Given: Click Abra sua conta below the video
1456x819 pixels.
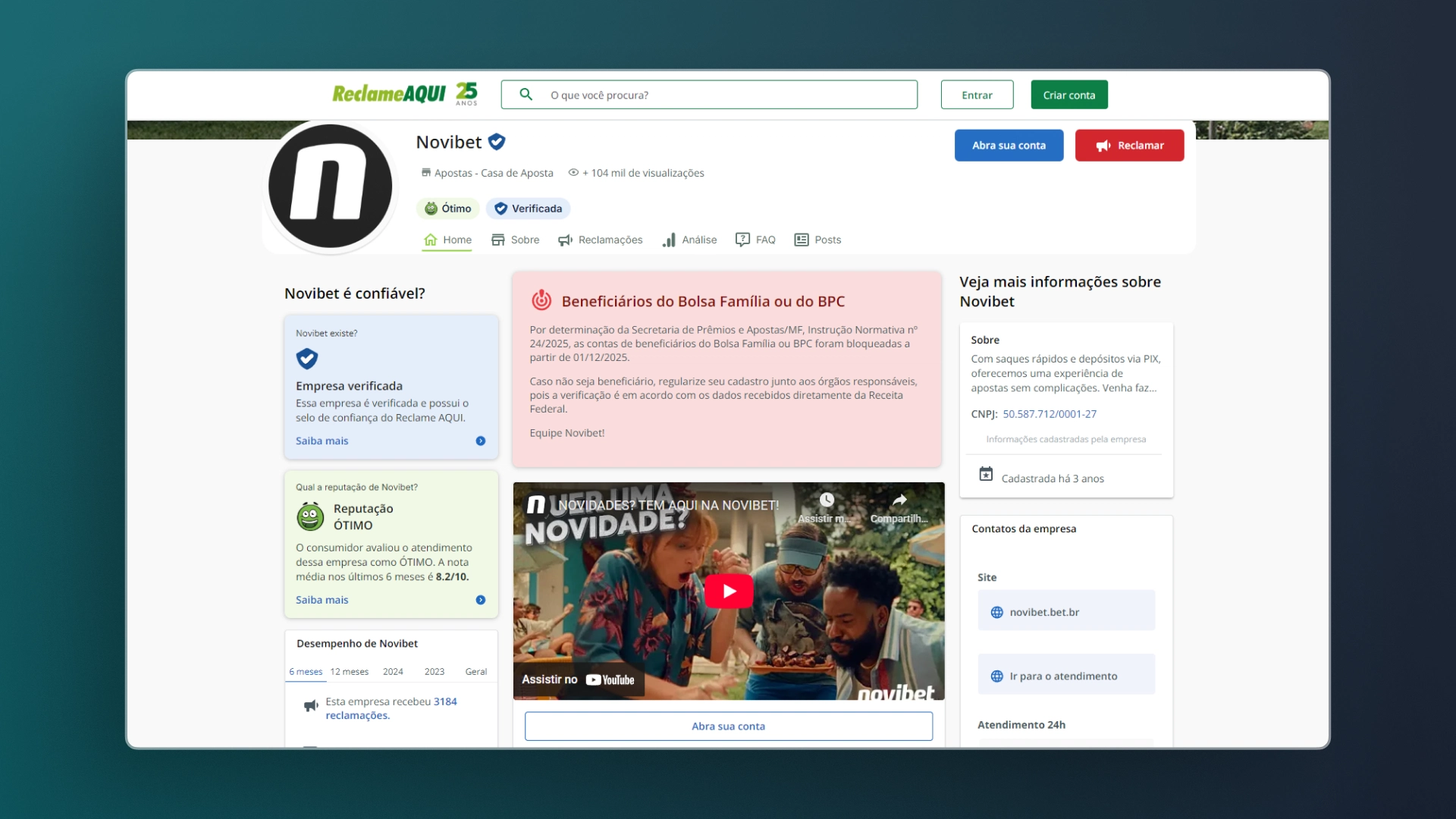Looking at the screenshot, I should [729, 726].
